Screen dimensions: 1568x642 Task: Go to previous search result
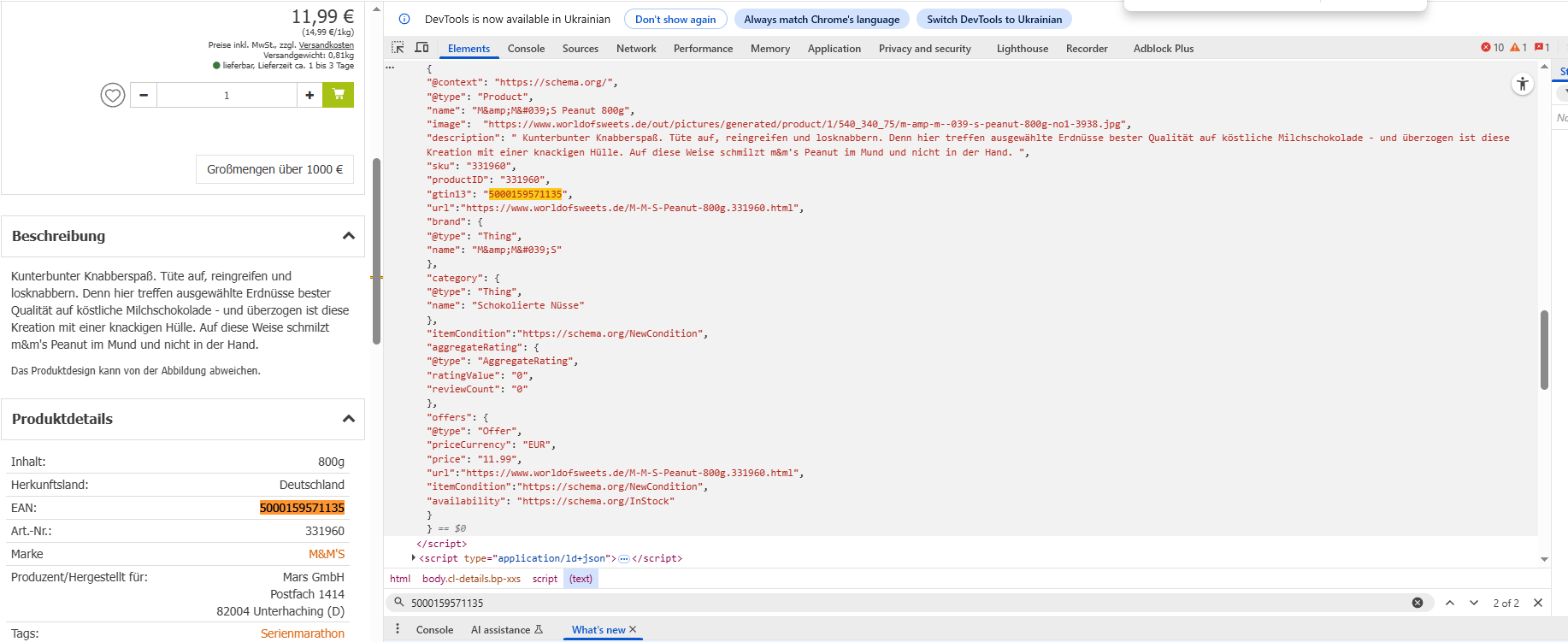point(1450,603)
